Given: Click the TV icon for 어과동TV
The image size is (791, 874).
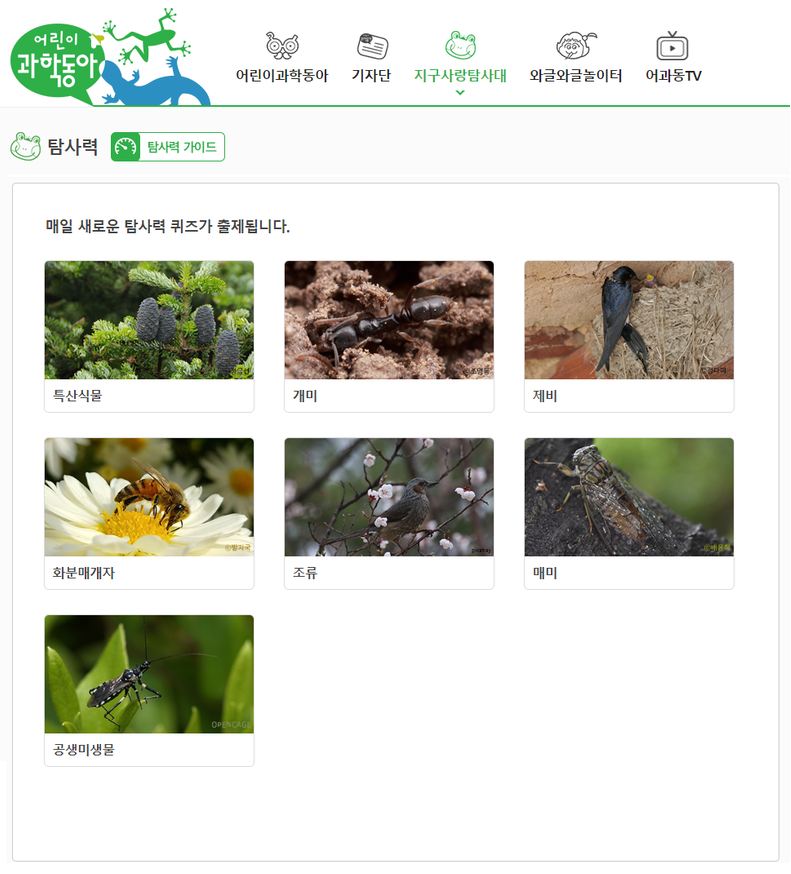Looking at the screenshot, I should coord(672,46).
